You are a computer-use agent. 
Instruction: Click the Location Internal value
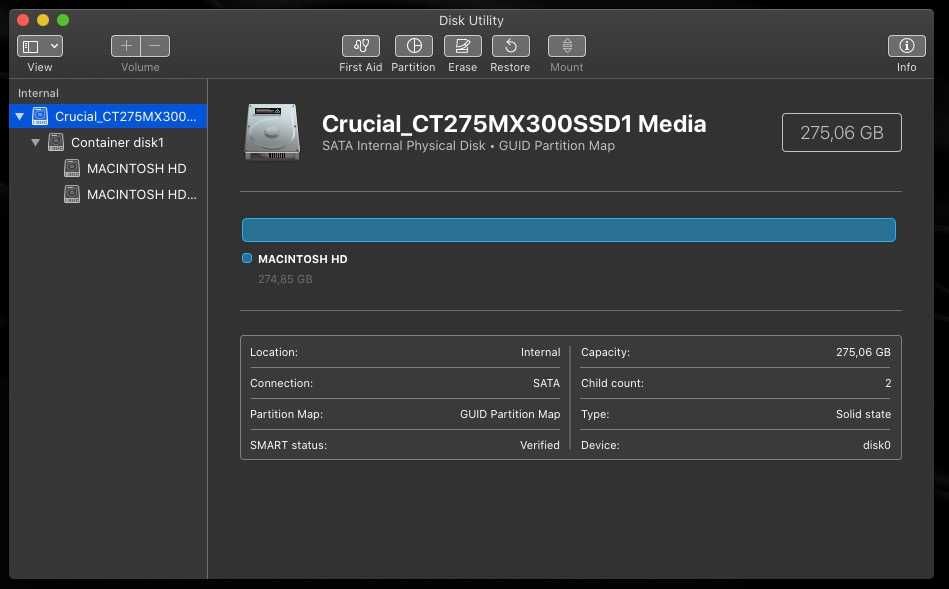540,352
